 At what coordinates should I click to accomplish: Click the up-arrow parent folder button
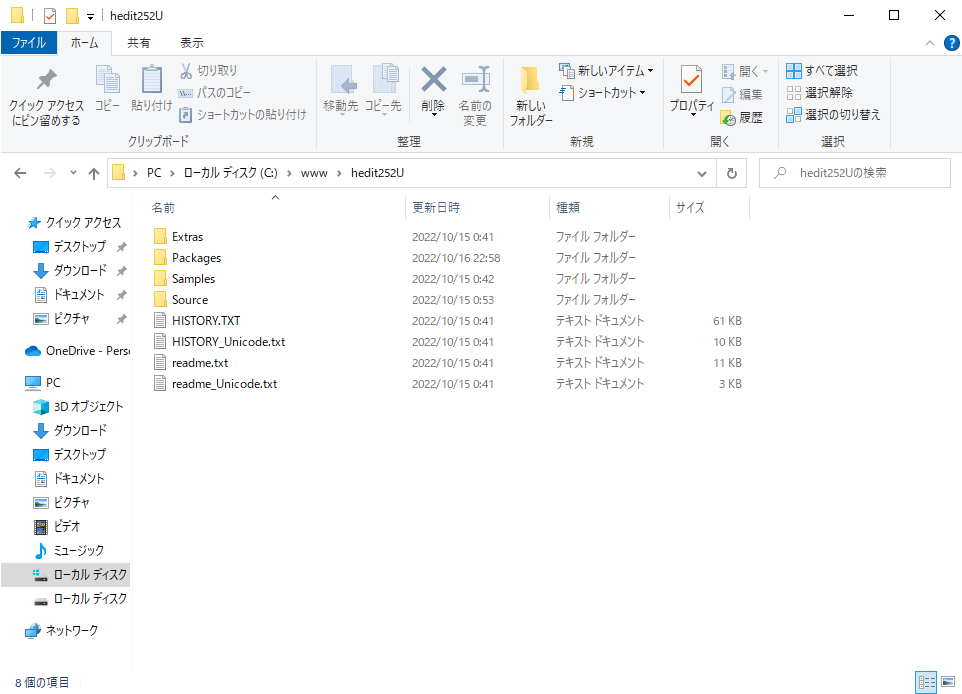(94, 173)
